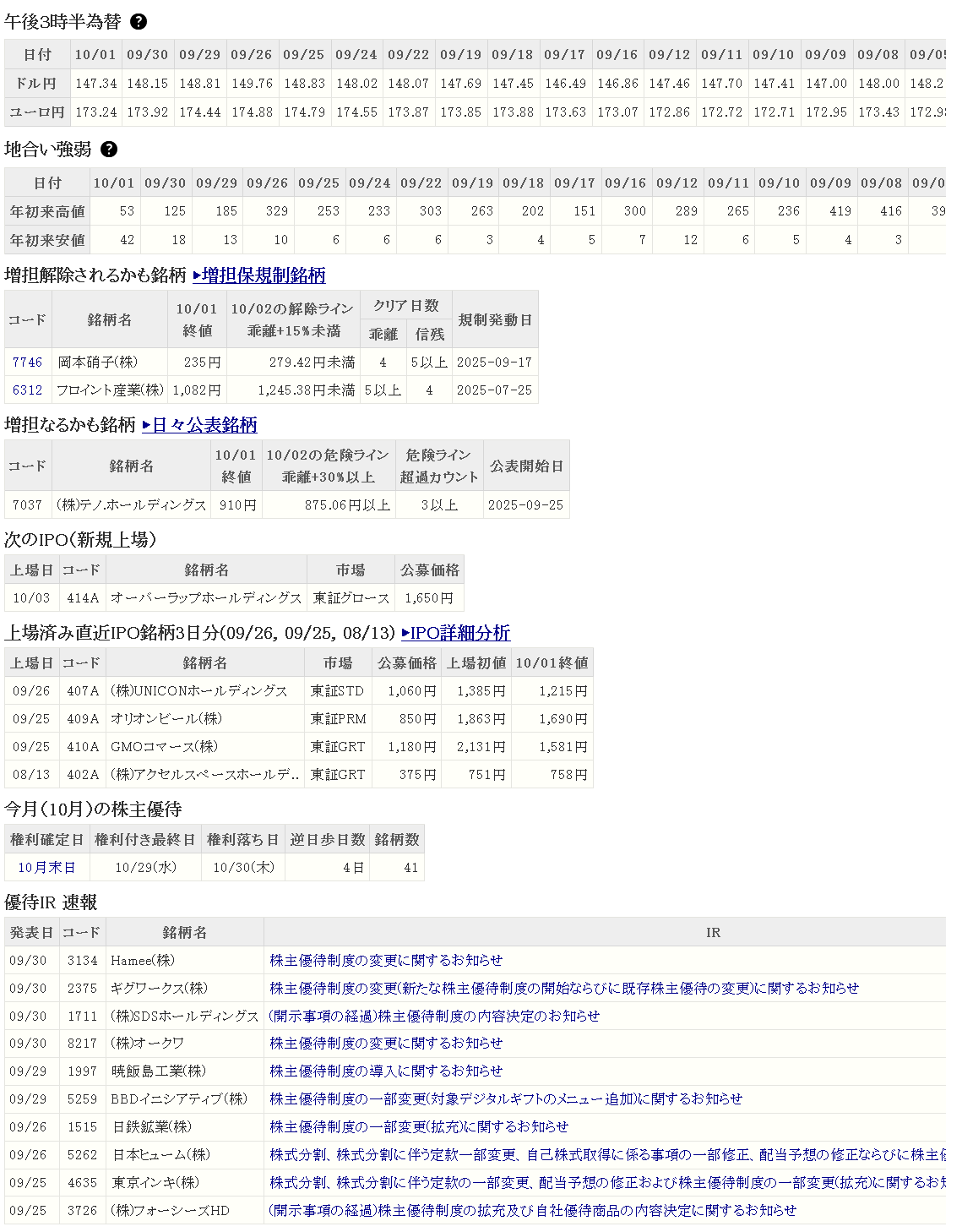The width and height of the screenshot is (962, 1232).
Task: Open 東京インキ stock split notice
Action: [x=606, y=1183]
